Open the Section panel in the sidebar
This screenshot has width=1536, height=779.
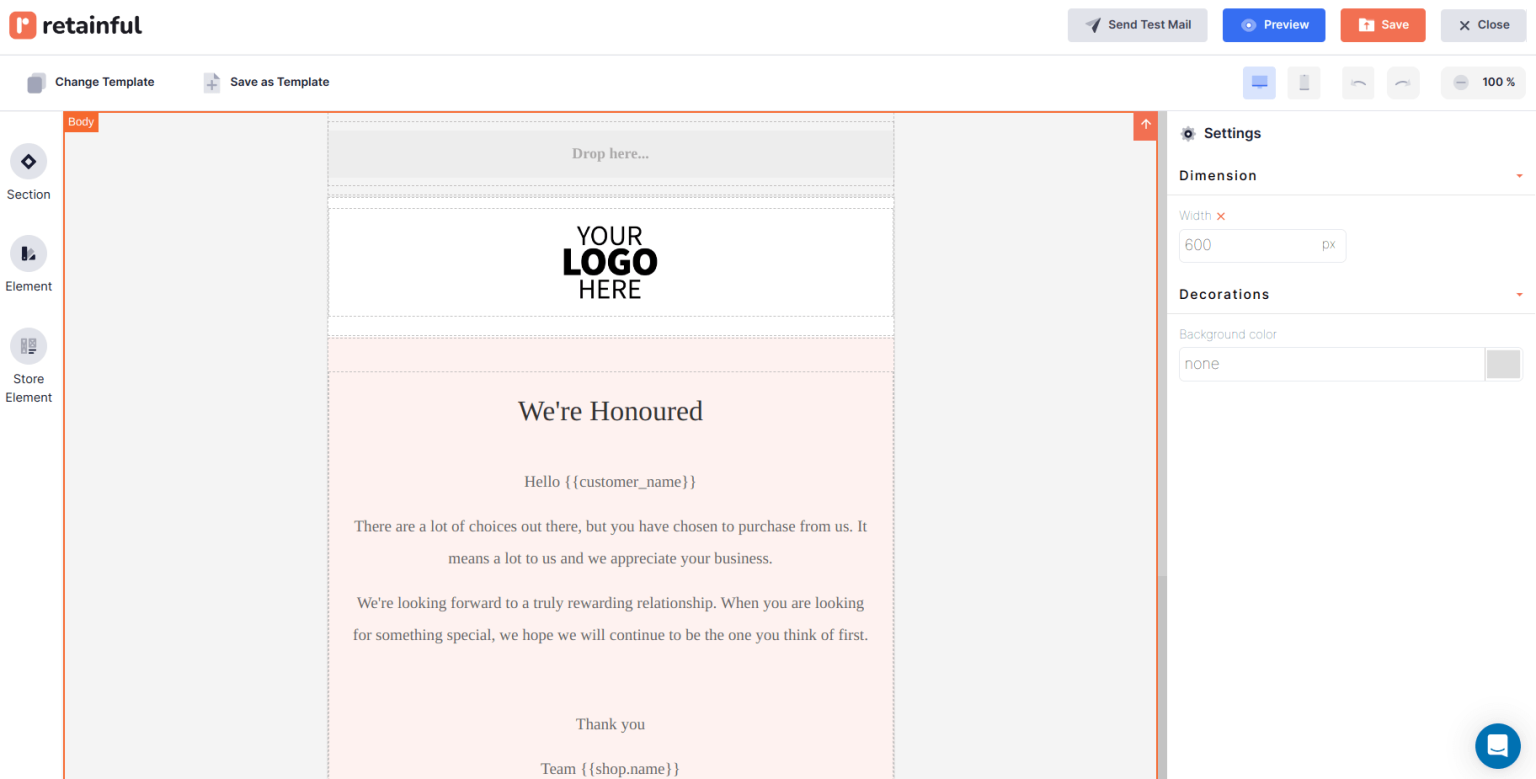click(x=28, y=170)
